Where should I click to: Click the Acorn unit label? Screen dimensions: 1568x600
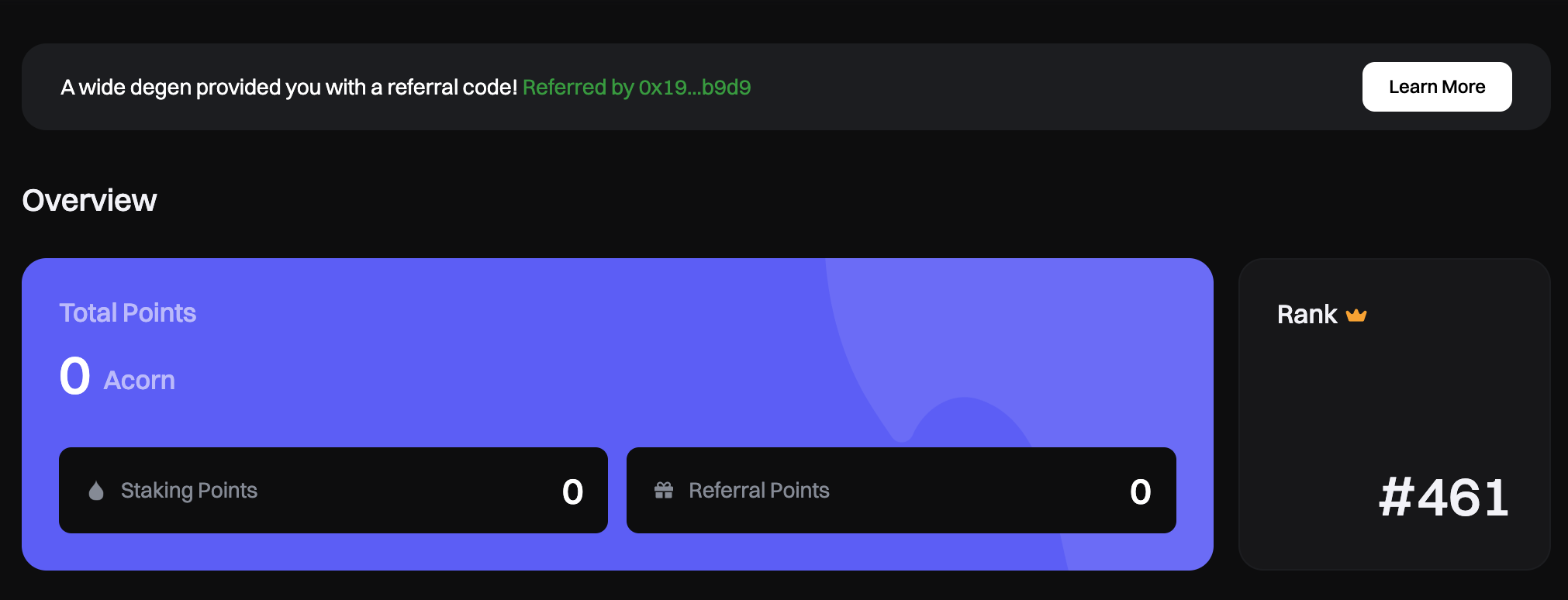[140, 381]
